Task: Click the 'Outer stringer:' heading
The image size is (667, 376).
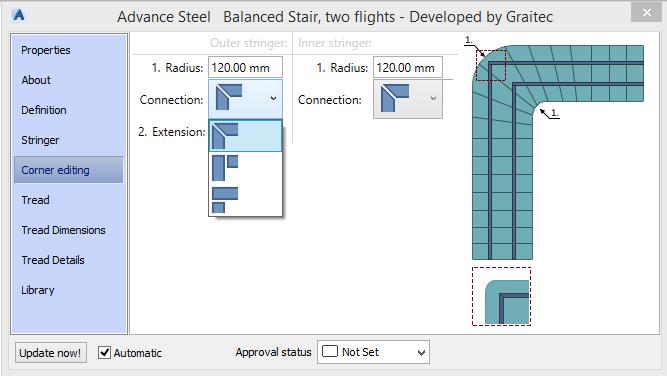Action: click(x=249, y=43)
